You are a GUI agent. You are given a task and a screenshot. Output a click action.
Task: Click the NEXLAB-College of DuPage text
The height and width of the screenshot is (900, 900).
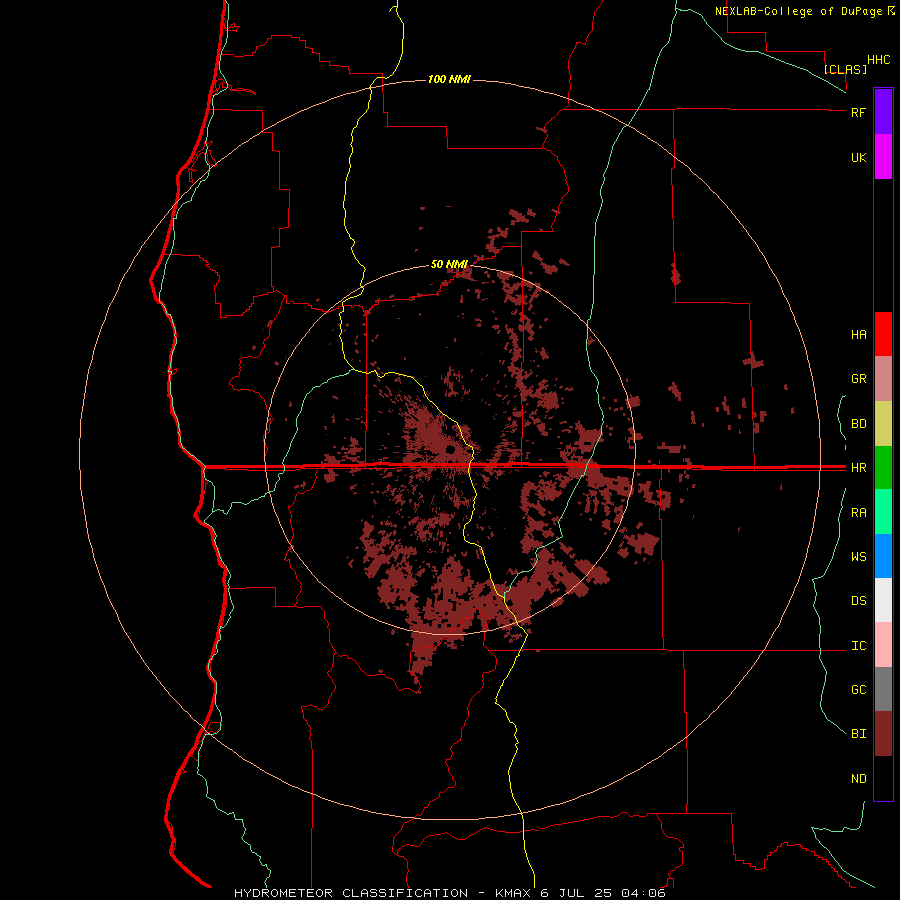(798, 11)
